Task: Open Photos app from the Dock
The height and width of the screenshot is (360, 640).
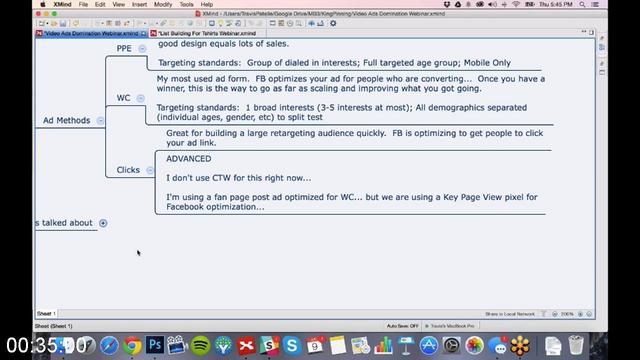Action: pyautogui.click(x=474, y=346)
